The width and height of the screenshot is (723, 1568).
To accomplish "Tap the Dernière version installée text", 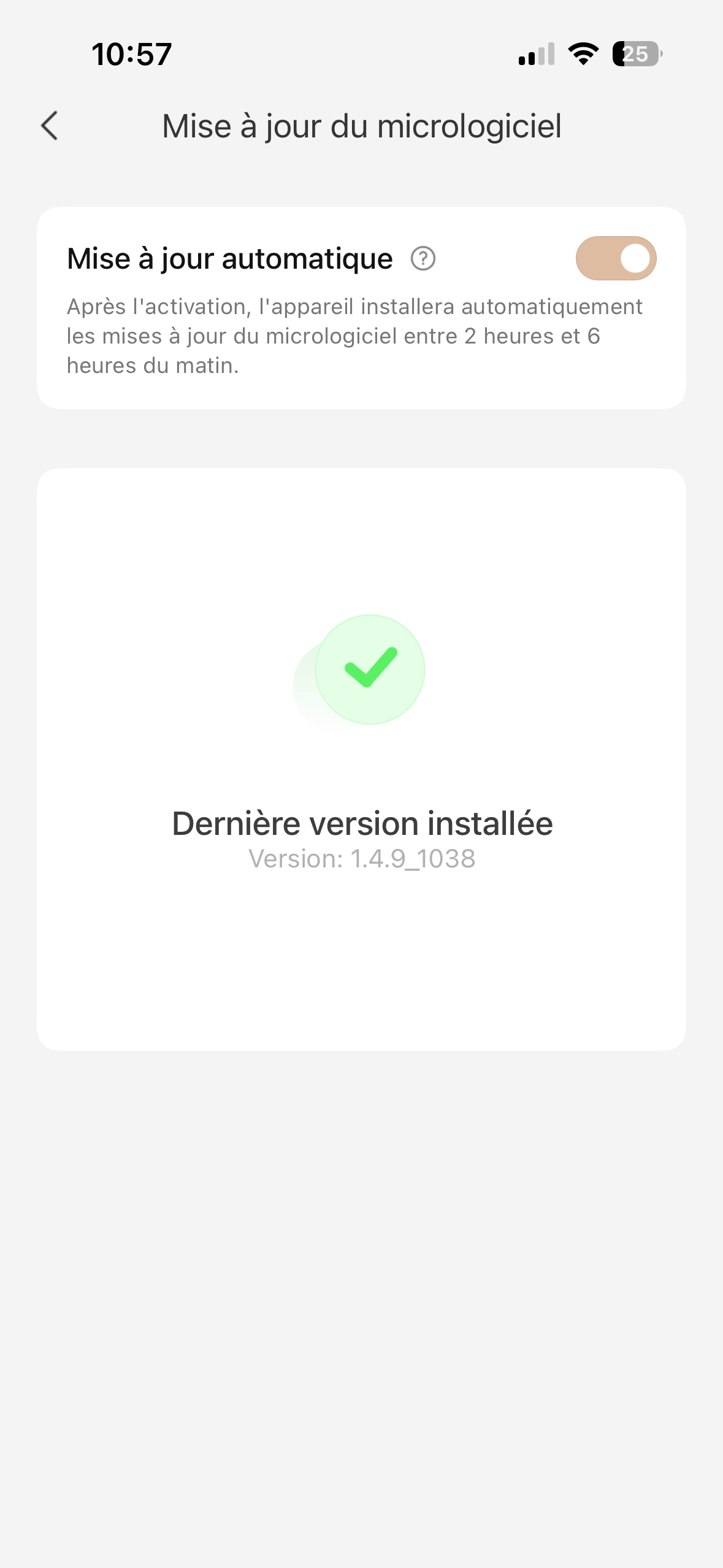I will (x=362, y=823).
